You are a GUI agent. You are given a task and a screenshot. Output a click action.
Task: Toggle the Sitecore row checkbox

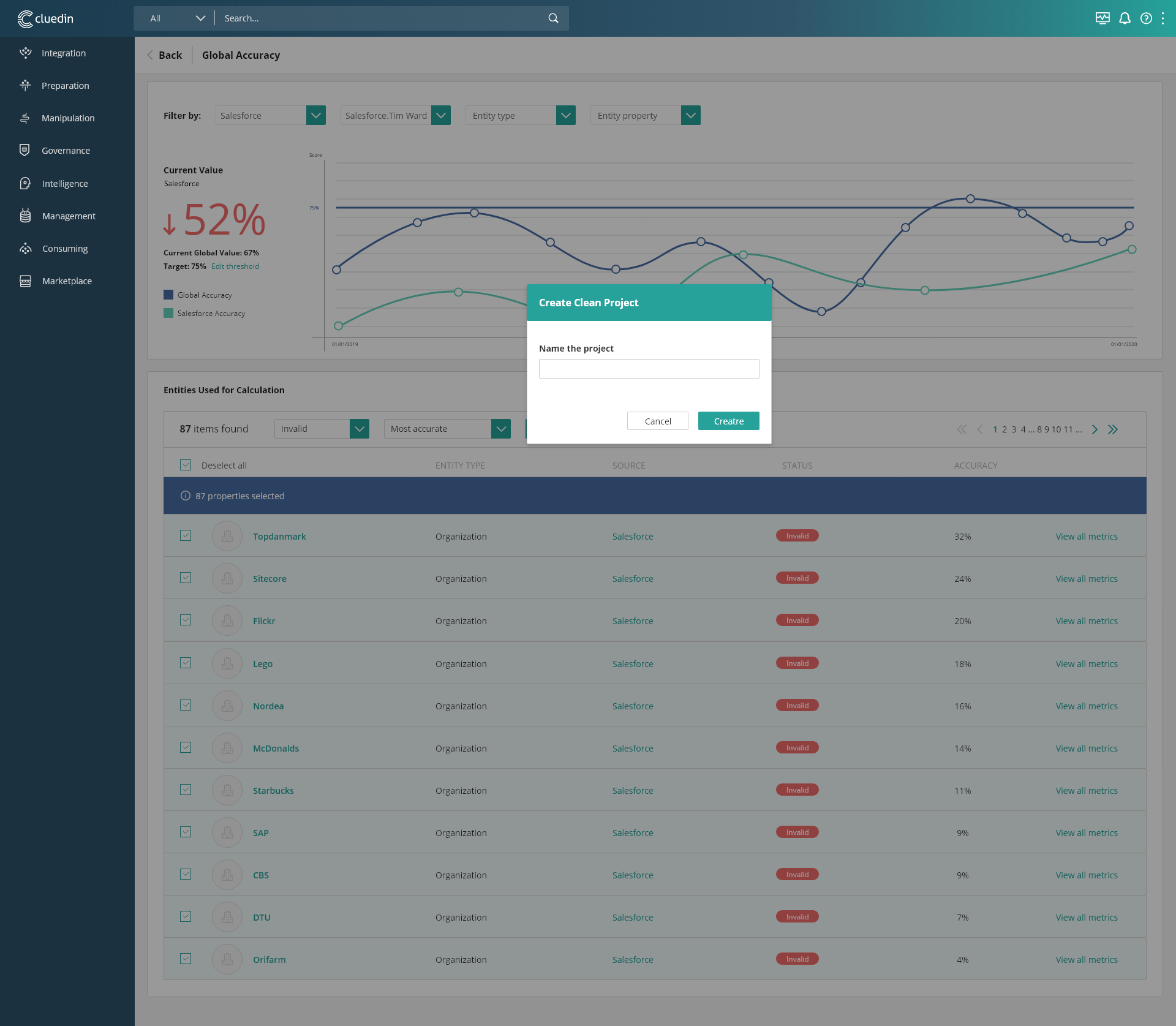click(186, 578)
